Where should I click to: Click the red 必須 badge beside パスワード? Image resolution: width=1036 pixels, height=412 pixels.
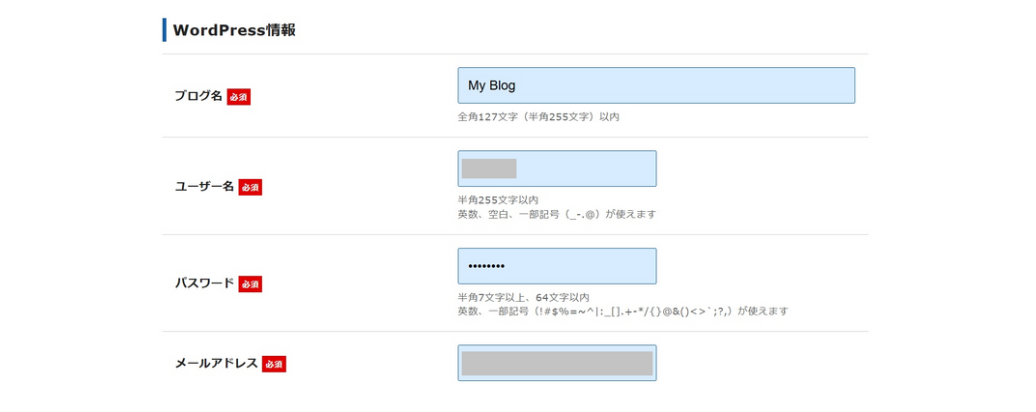pyautogui.click(x=250, y=285)
